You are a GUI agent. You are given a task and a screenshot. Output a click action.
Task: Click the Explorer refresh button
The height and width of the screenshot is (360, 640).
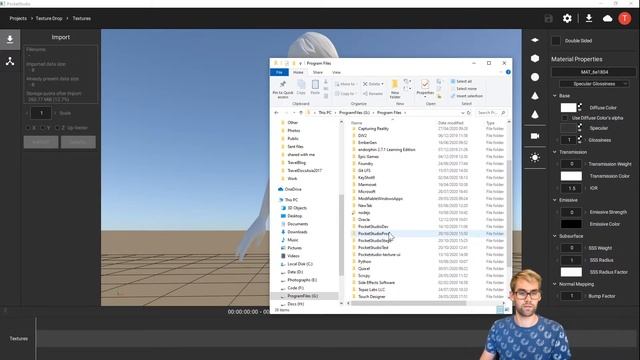[469, 113]
